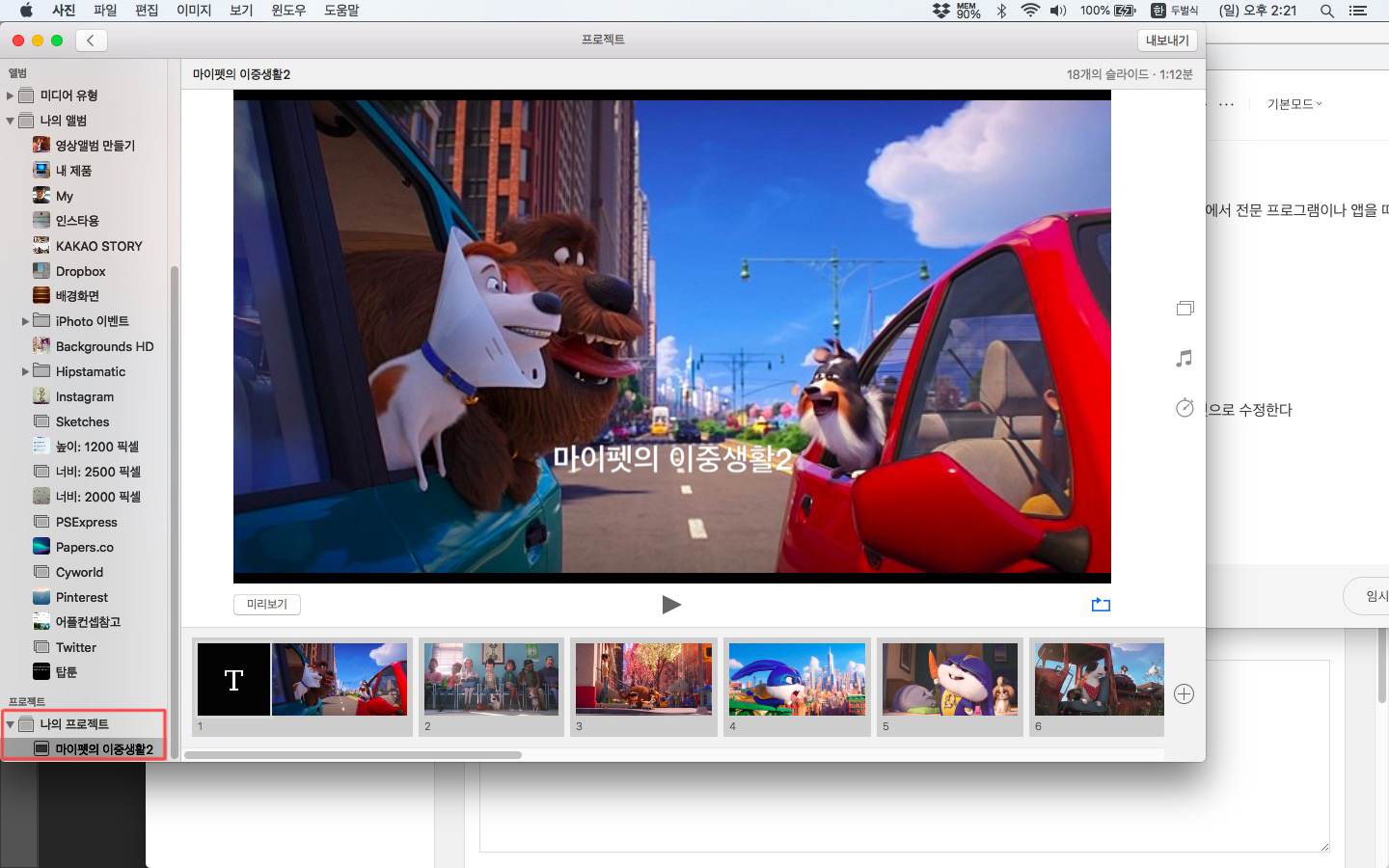This screenshot has height=868, width=1389.
Task: Click the filmstrip horizontal scrollbar
Action: pos(353,755)
